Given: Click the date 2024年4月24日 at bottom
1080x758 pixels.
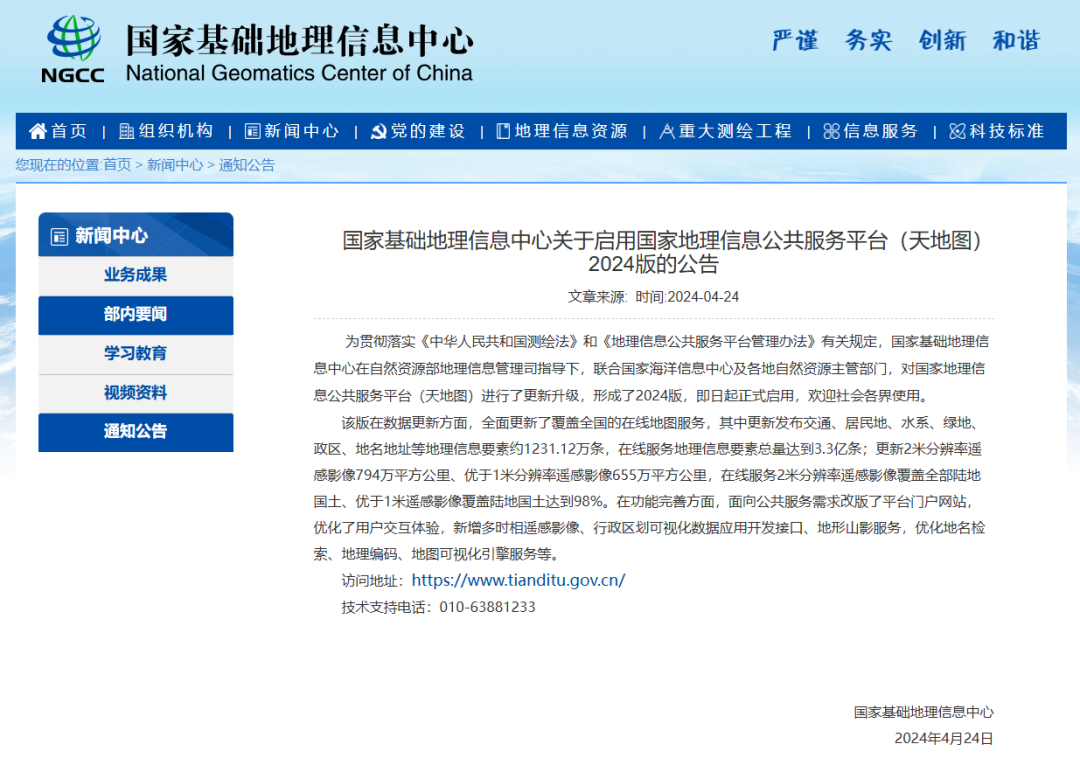Looking at the screenshot, I should point(944,739).
